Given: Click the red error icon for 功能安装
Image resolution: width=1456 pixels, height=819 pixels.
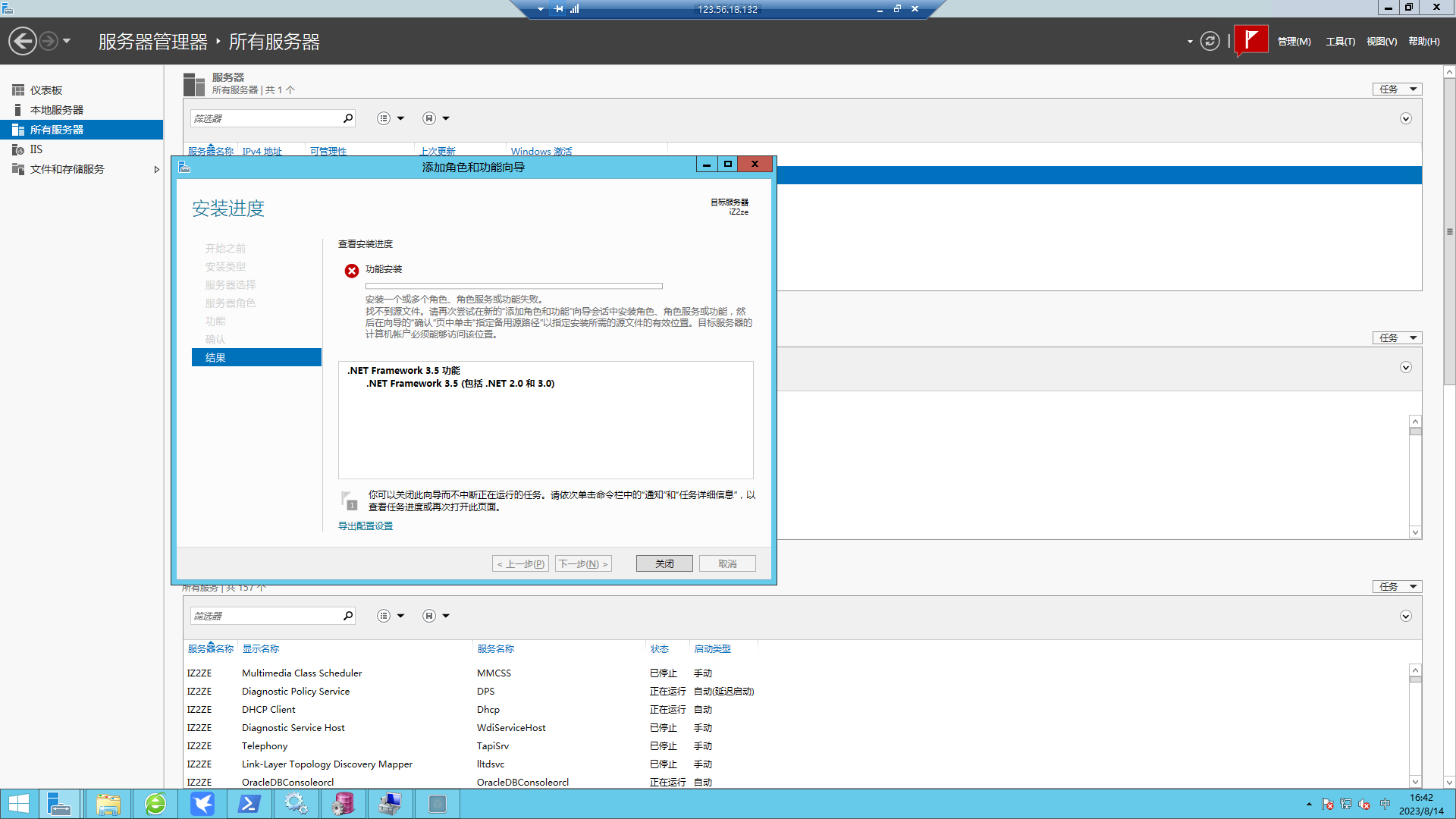Looking at the screenshot, I should pyautogui.click(x=352, y=271).
